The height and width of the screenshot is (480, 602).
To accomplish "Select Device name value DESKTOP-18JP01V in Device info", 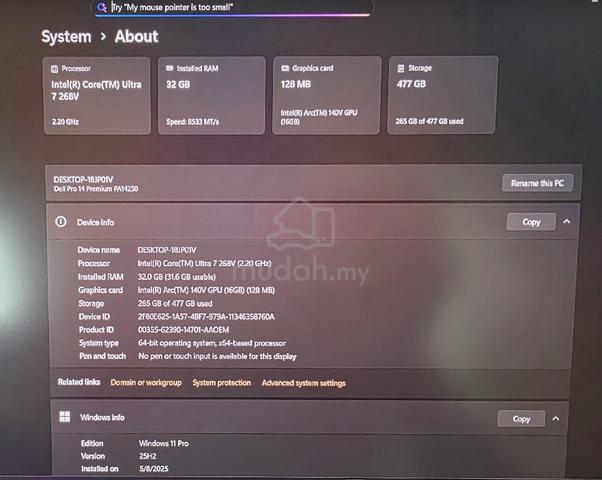I will [167, 250].
